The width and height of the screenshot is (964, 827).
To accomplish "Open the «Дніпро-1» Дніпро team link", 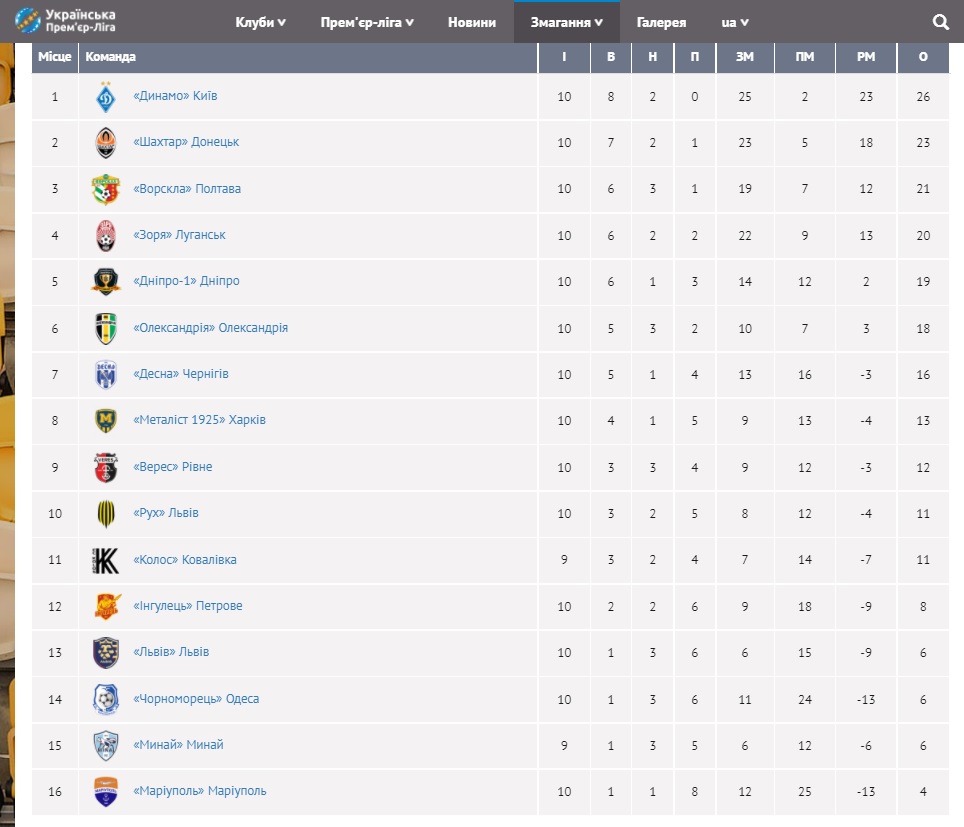I will pyautogui.click(x=186, y=281).
